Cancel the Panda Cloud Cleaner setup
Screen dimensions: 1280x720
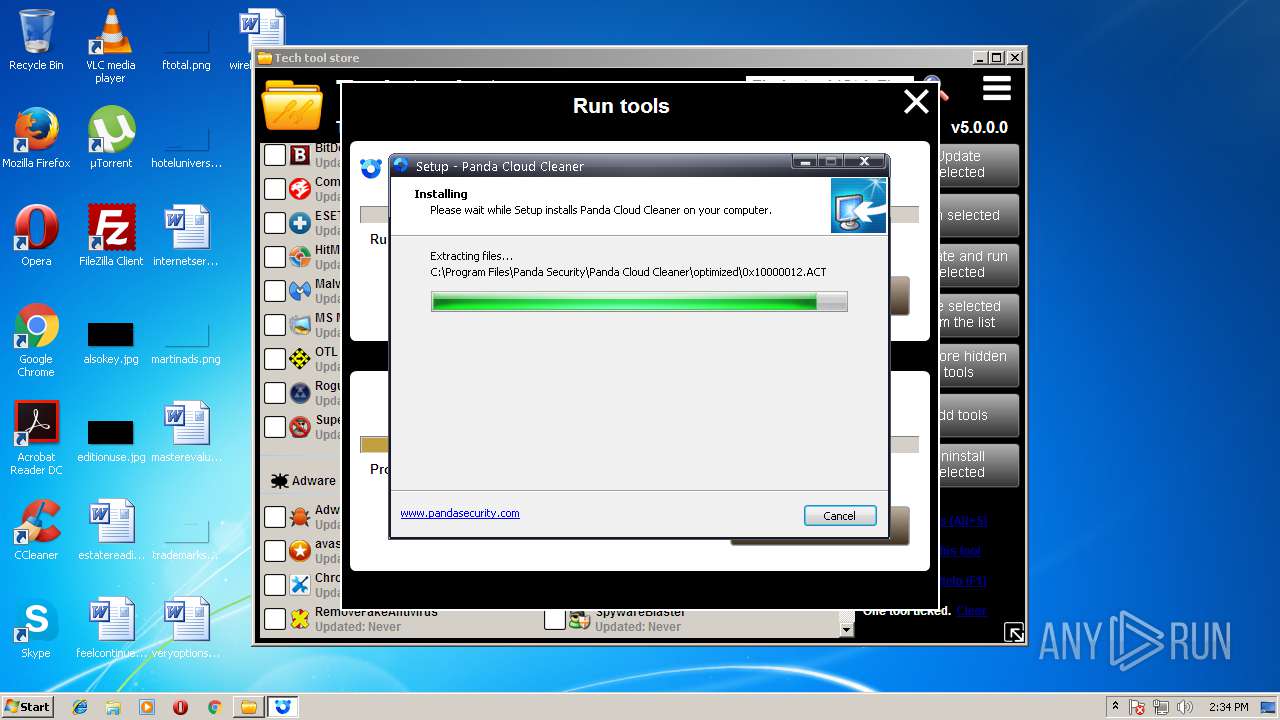(840, 516)
